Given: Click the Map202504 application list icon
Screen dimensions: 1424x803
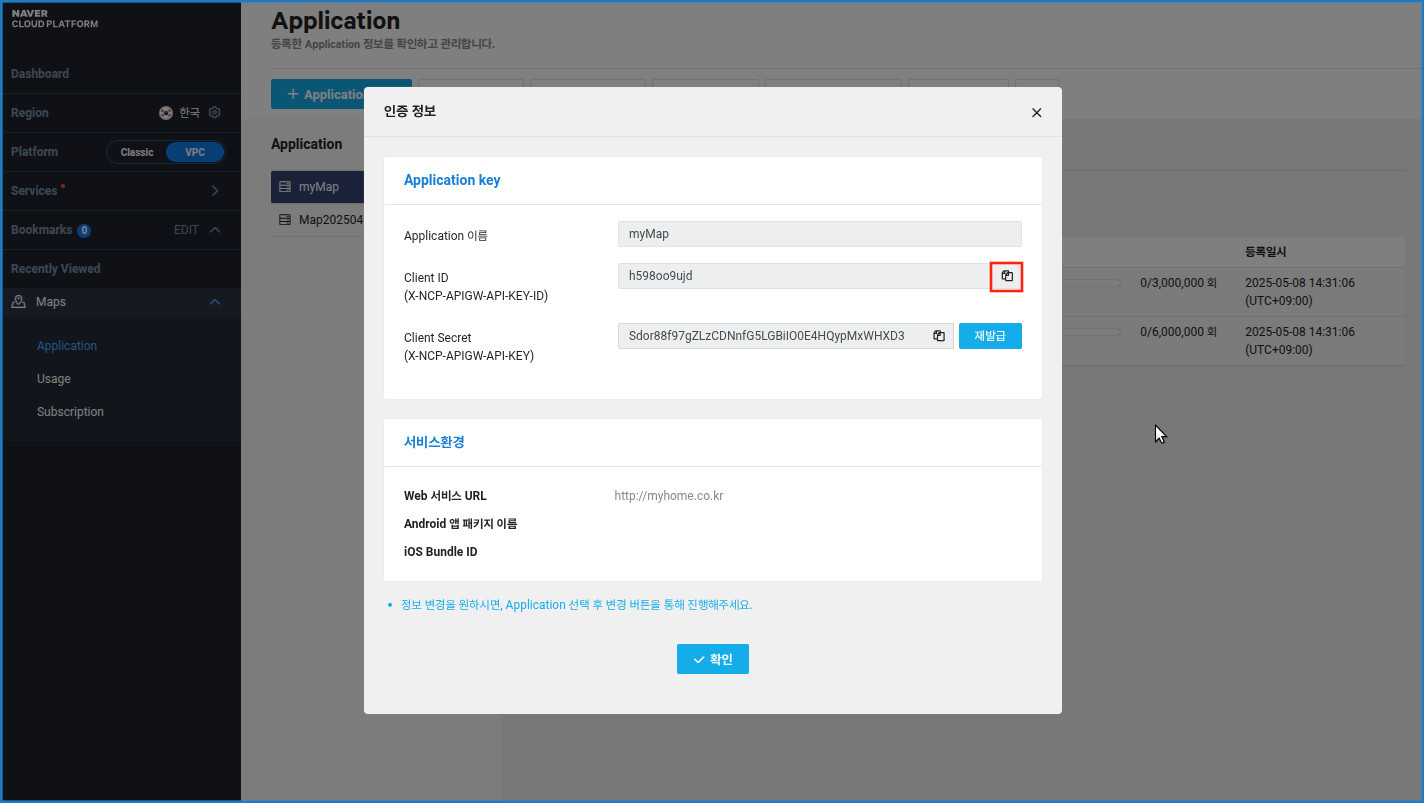Looking at the screenshot, I should (285, 219).
